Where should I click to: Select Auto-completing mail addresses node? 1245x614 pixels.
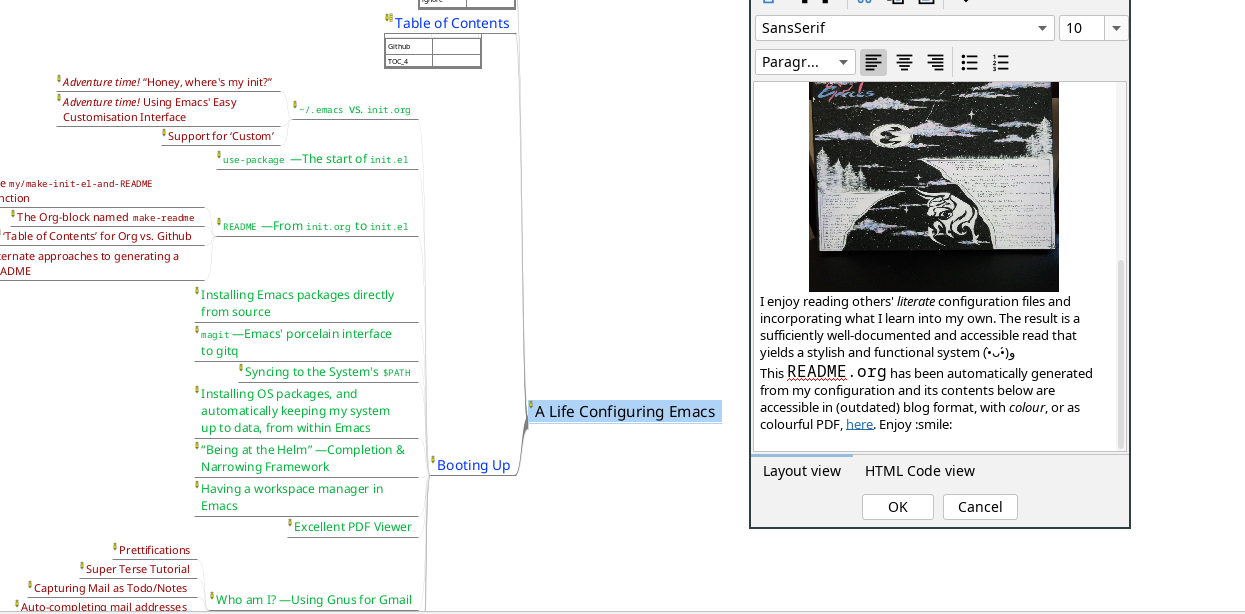(x=104, y=607)
